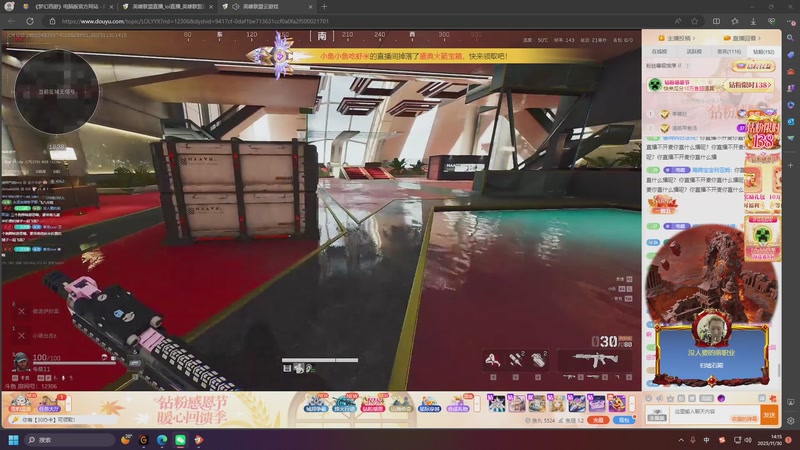The width and height of the screenshot is (800, 450).
Task: Open browser downloads icon in toolbar
Action: (753, 21)
